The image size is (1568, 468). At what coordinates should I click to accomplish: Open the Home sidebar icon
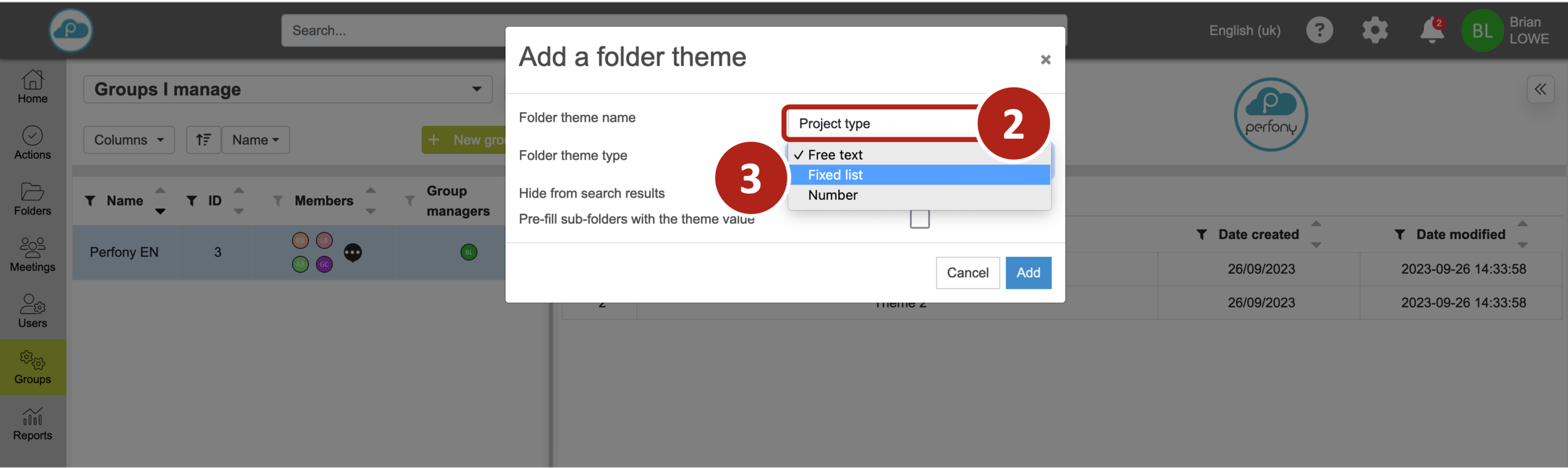pyautogui.click(x=32, y=87)
